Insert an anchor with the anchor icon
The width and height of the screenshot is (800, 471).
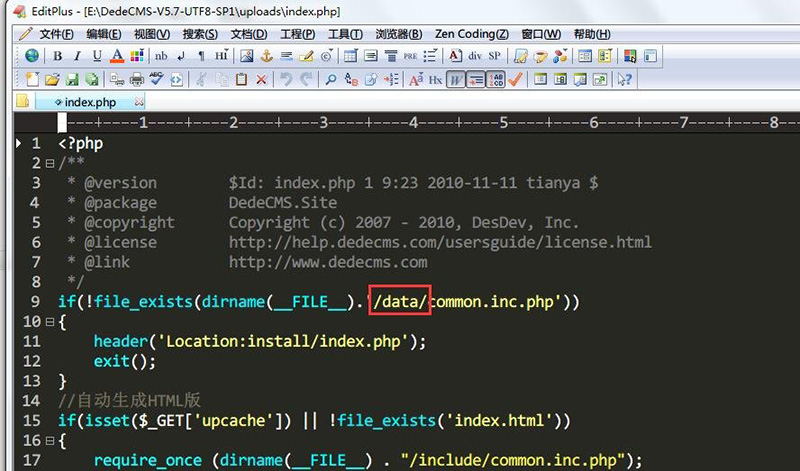(267, 57)
